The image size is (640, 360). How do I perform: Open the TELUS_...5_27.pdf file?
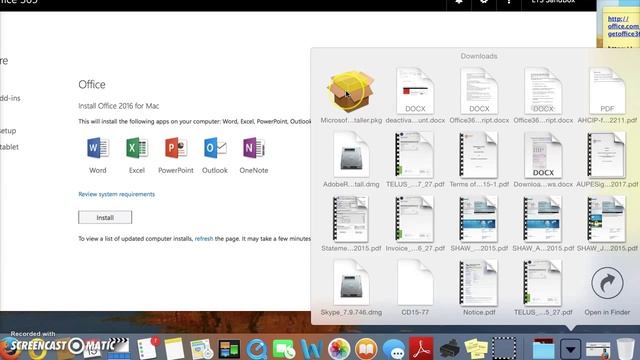pyautogui.click(x=543, y=283)
